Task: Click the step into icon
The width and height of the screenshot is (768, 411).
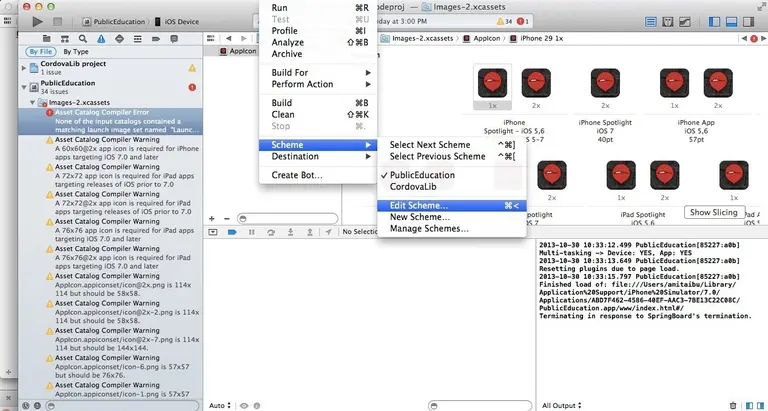Action: click(x=290, y=232)
